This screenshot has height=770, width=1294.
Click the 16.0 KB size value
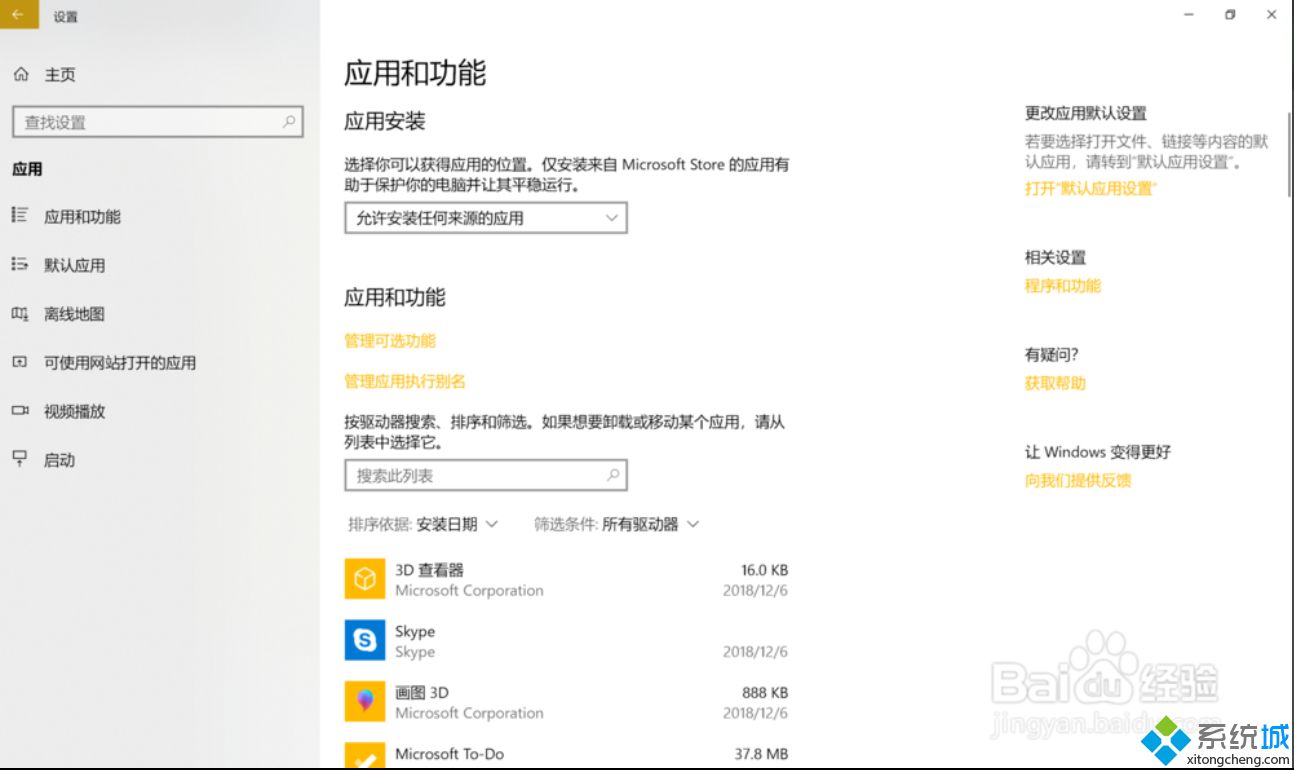pyautogui.click(x=764, y=570)
